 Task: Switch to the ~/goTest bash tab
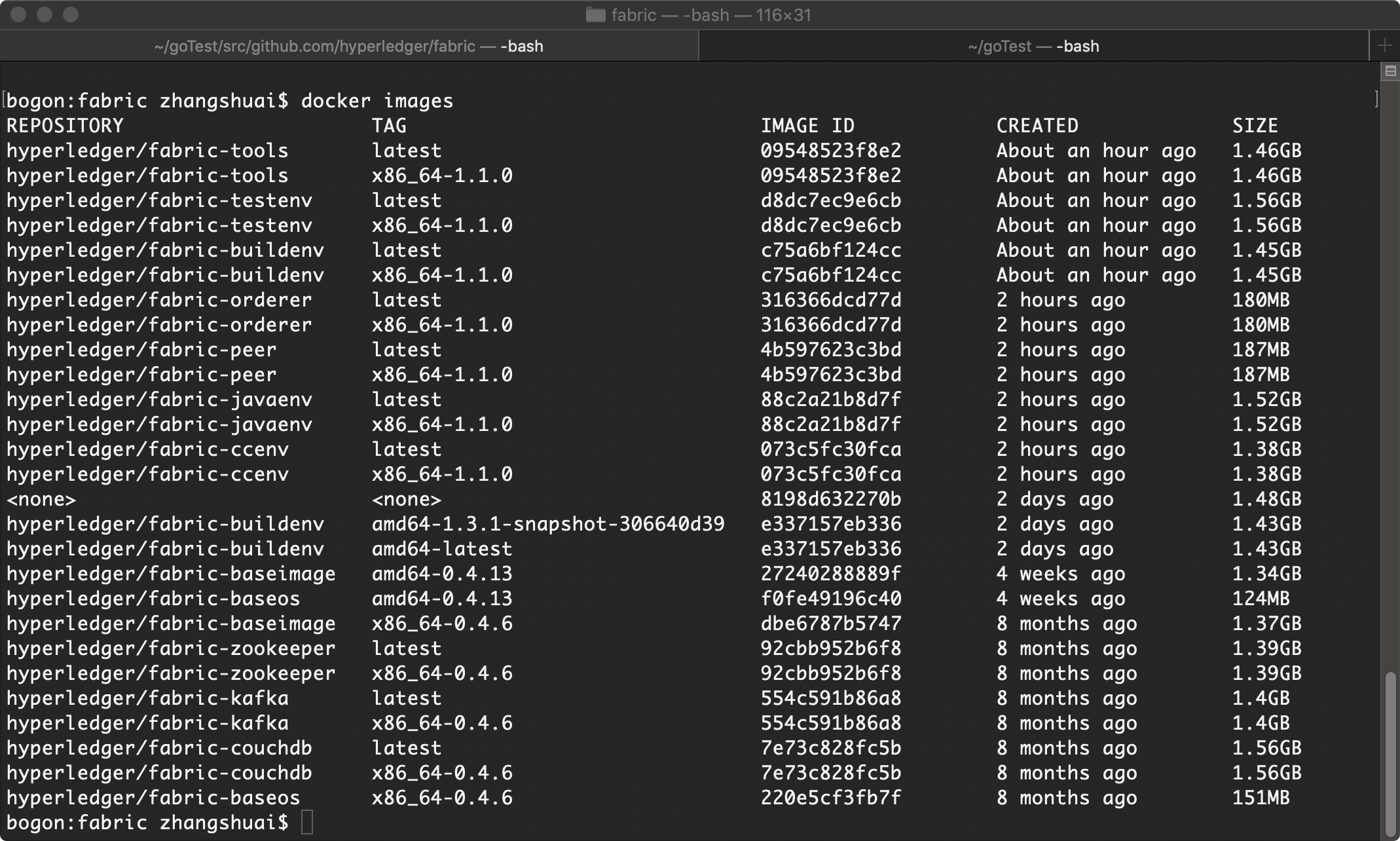click(x=1033, y=47)
